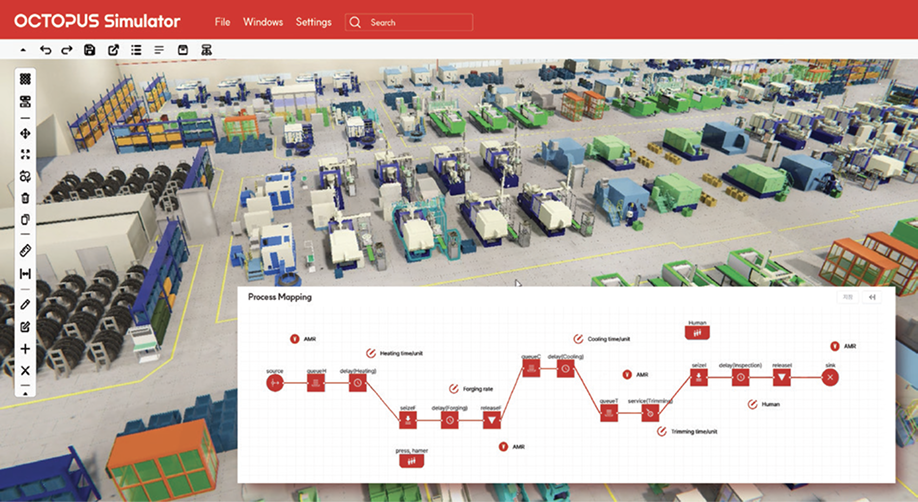Click the Process Mapping panel title

(280, 297)
